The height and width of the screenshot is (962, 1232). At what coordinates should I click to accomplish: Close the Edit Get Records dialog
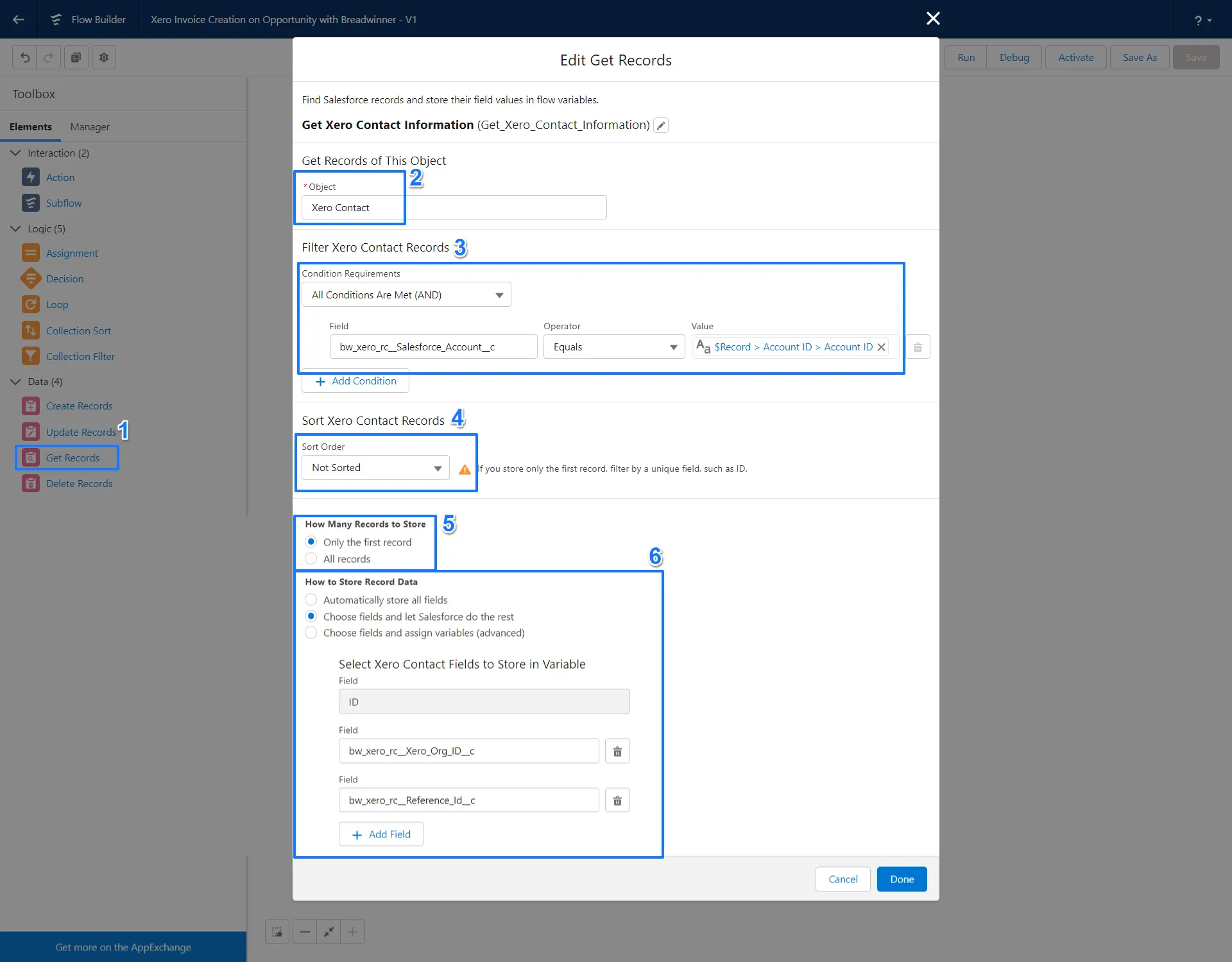[x=933, y=19]
